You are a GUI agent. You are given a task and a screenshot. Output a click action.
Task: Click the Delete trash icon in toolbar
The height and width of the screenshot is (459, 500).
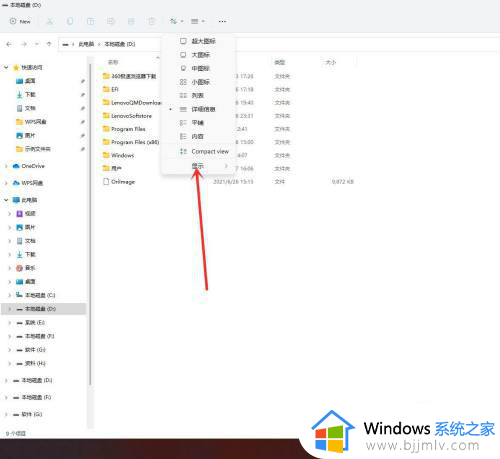tap(152, 21)
